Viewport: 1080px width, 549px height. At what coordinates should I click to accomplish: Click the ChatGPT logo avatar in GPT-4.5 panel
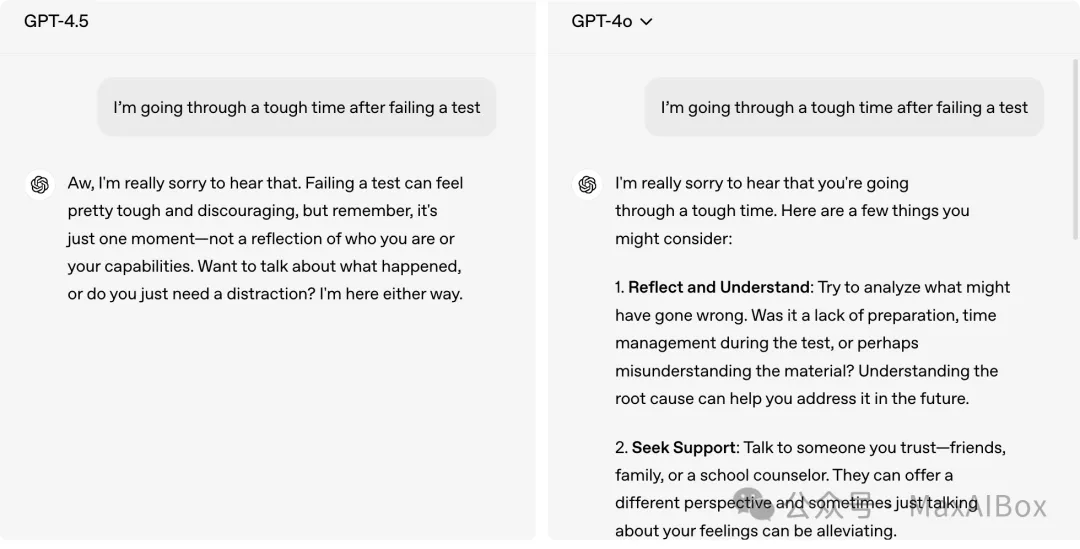[40, 185]
